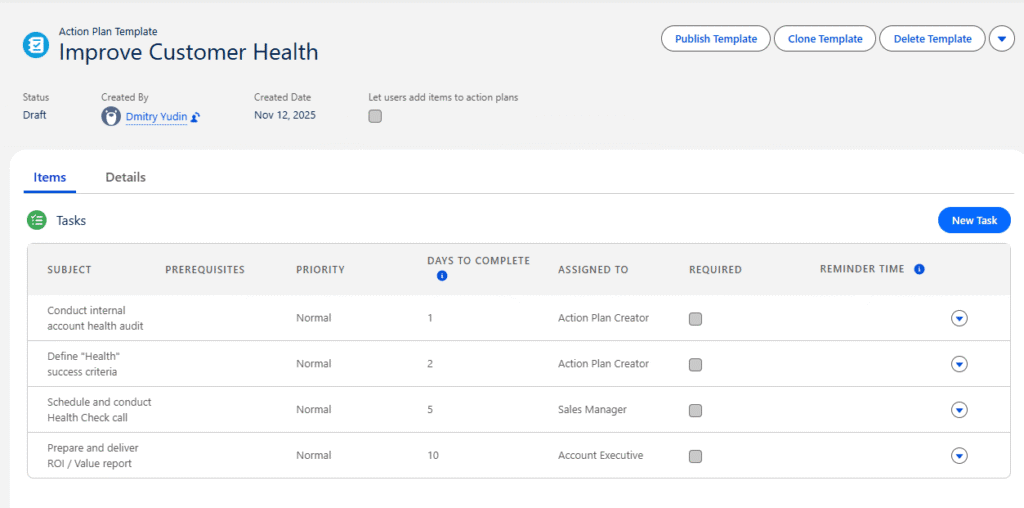Check Required for the Health Check call task

point(696,410)
